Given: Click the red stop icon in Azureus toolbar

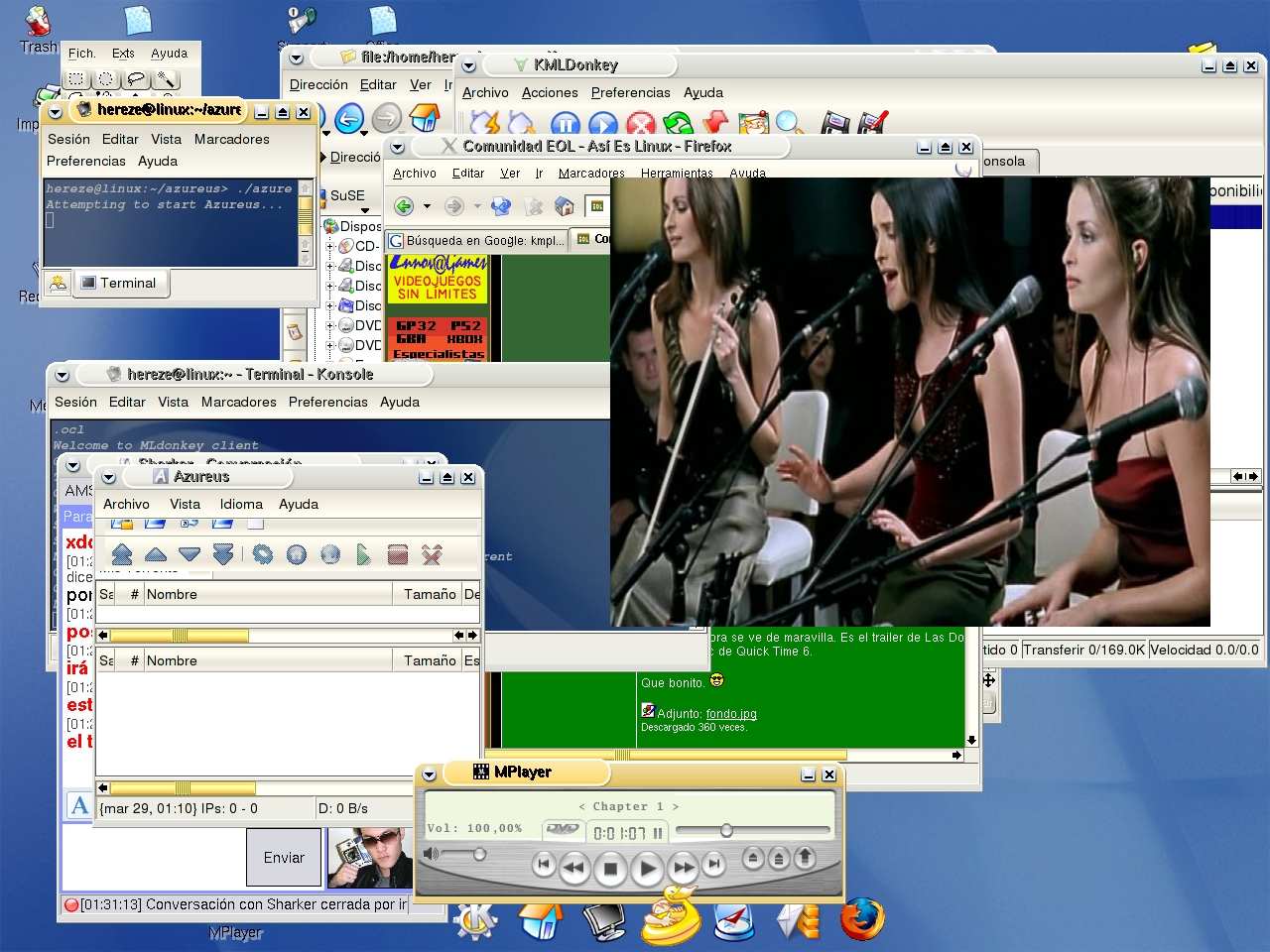Looking at the screenshot, I should click(398, 554).
